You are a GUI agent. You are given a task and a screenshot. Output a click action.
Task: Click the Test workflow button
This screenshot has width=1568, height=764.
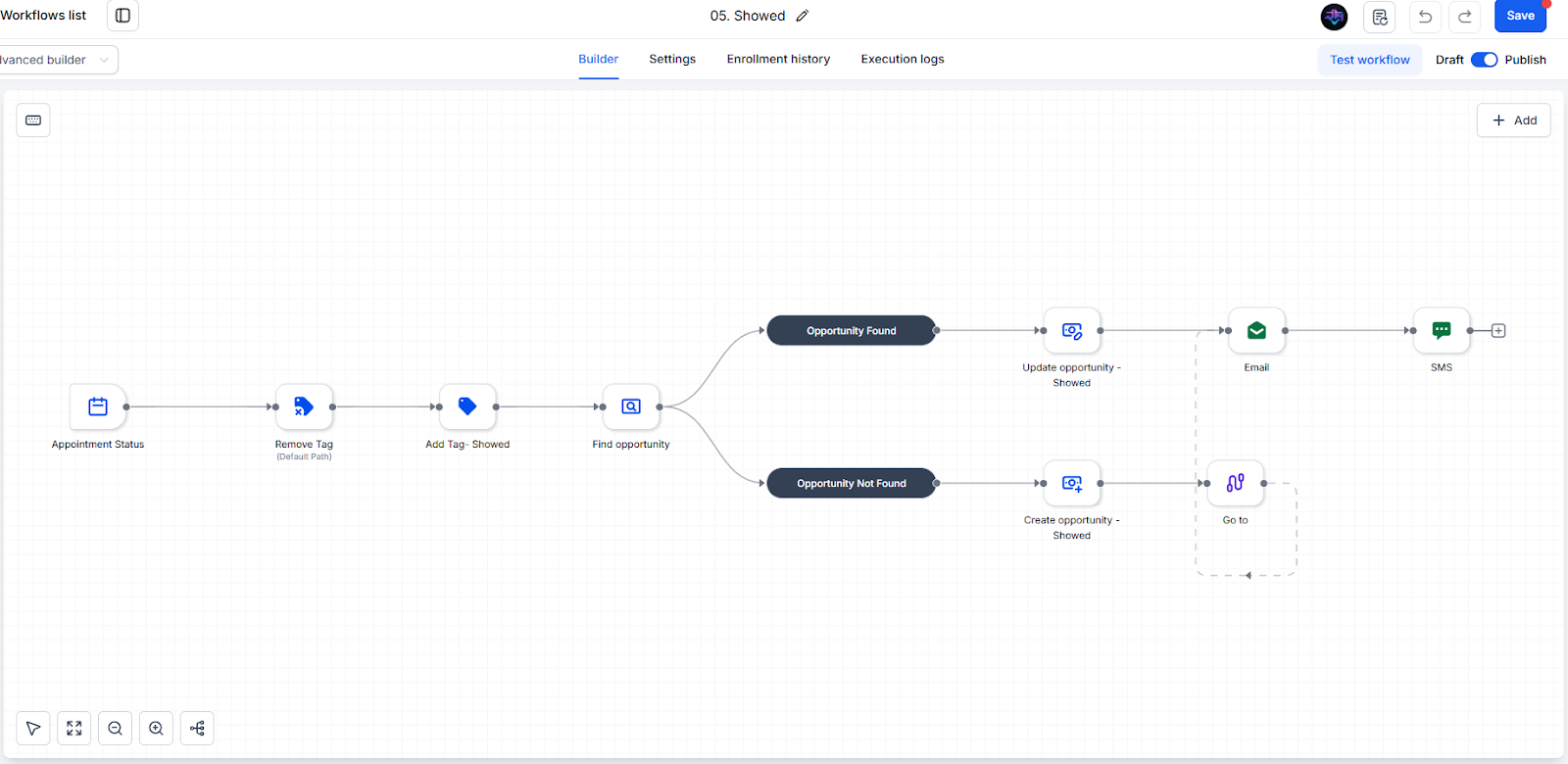tap(1370, 60)
